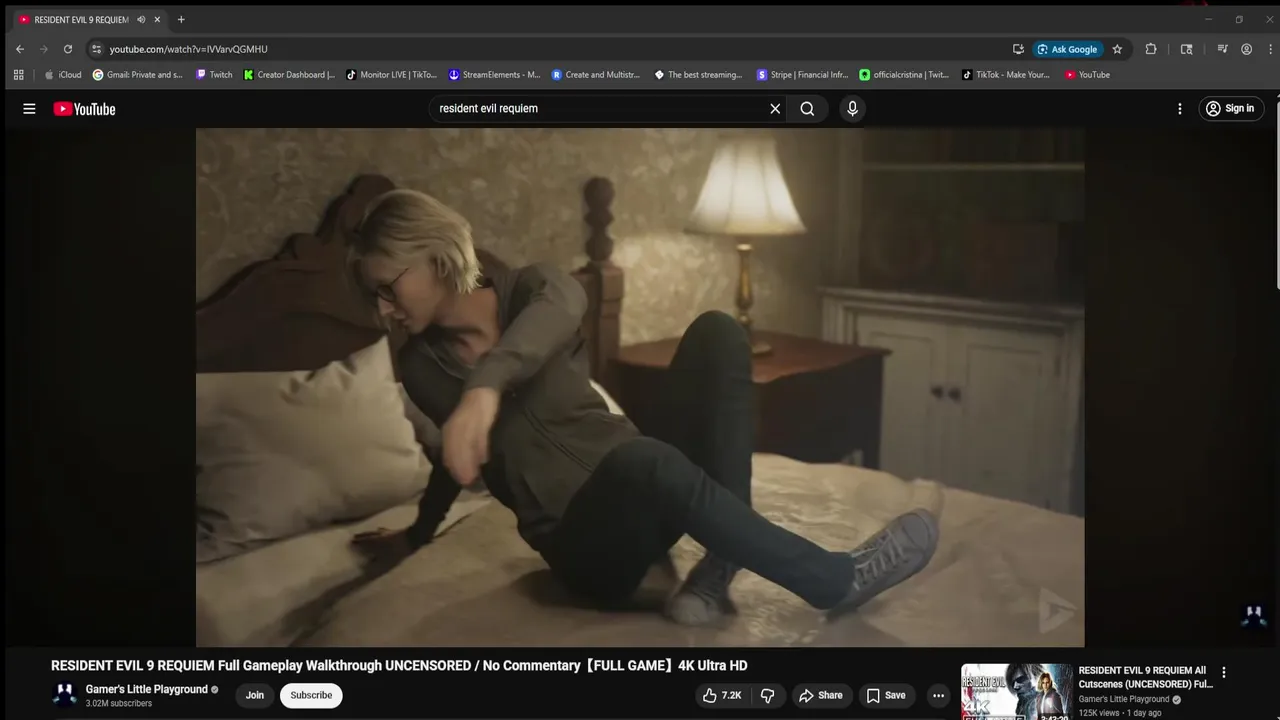Click the Ask Google lens button
This screenshot has height=720, width=1280.
coord(1067,49)
